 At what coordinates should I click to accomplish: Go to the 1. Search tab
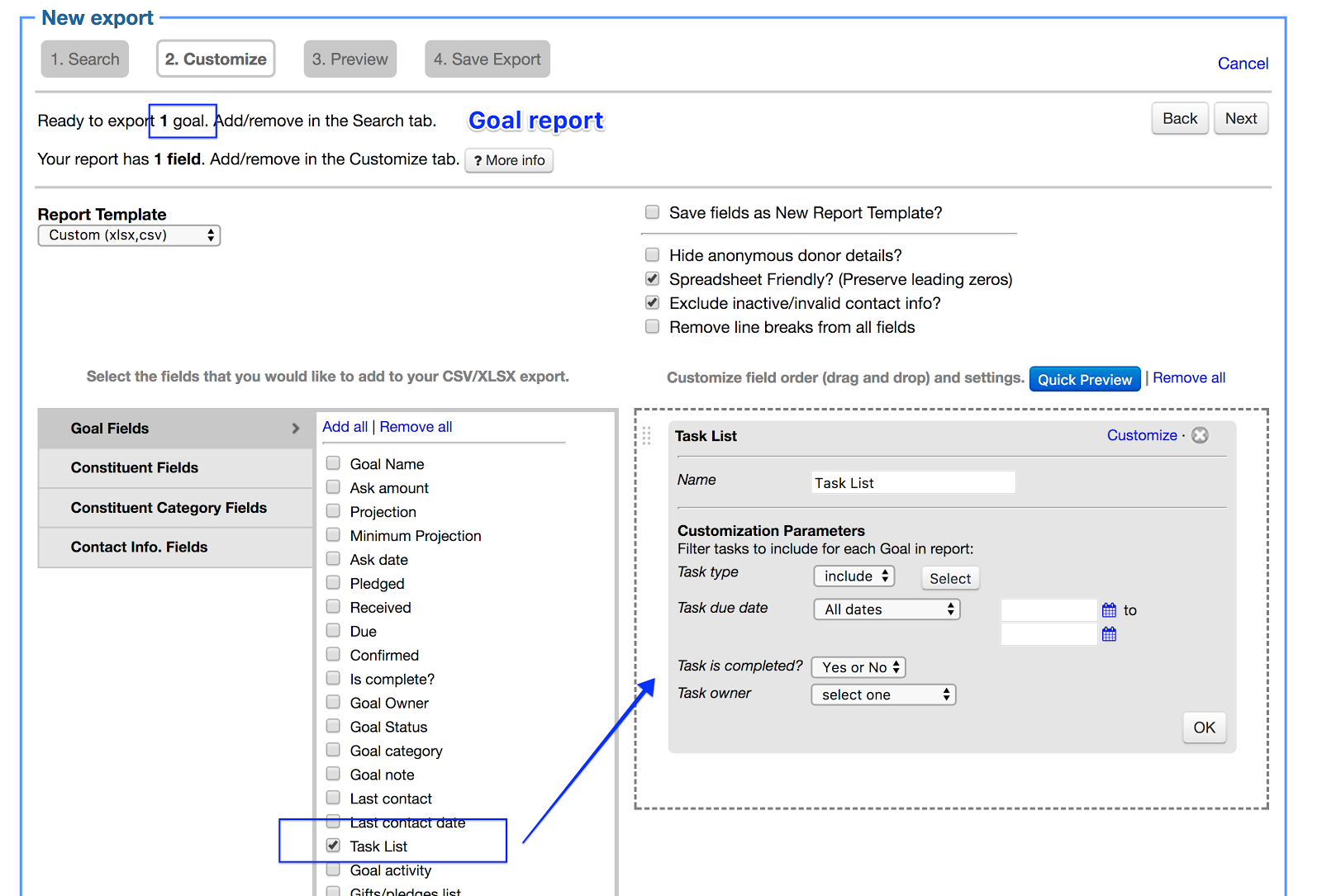pos(85,59)
